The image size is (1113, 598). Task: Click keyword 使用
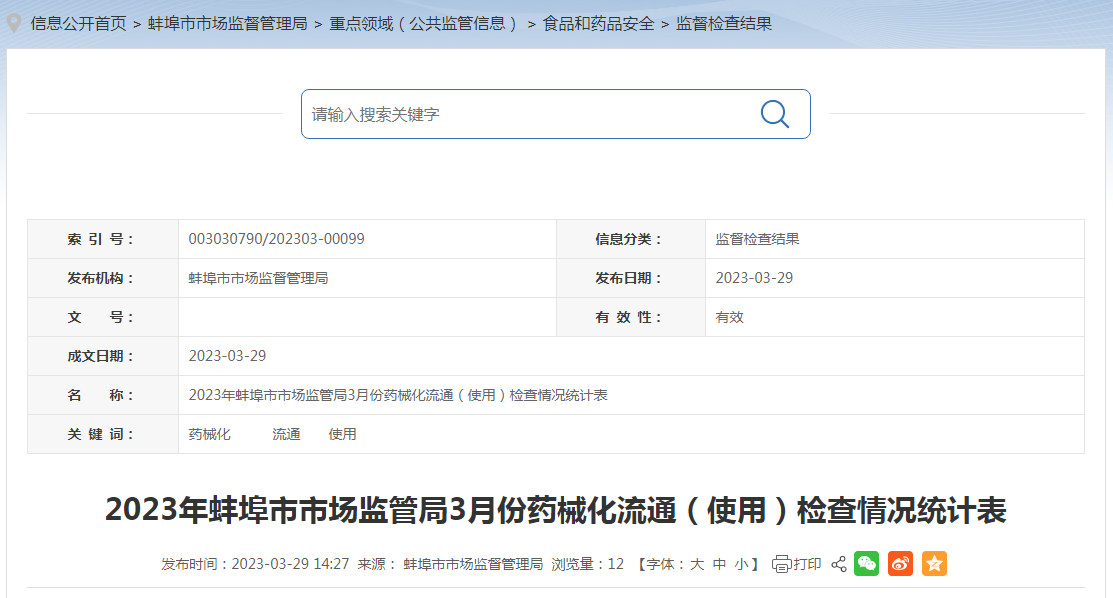(342, 434)
